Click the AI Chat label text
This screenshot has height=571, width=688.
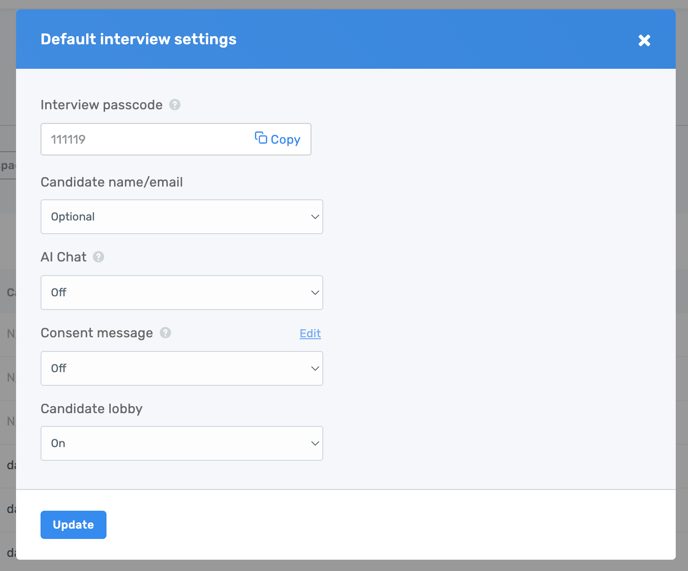point(63,257)
